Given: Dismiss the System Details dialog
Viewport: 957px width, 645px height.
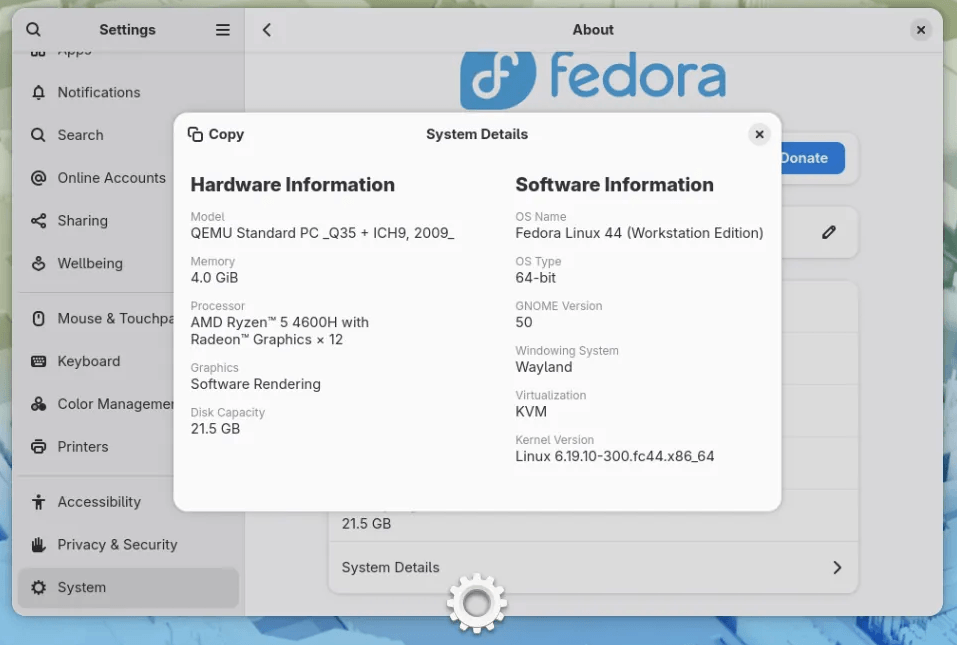Looking at the screenshot, I should 759,133.
